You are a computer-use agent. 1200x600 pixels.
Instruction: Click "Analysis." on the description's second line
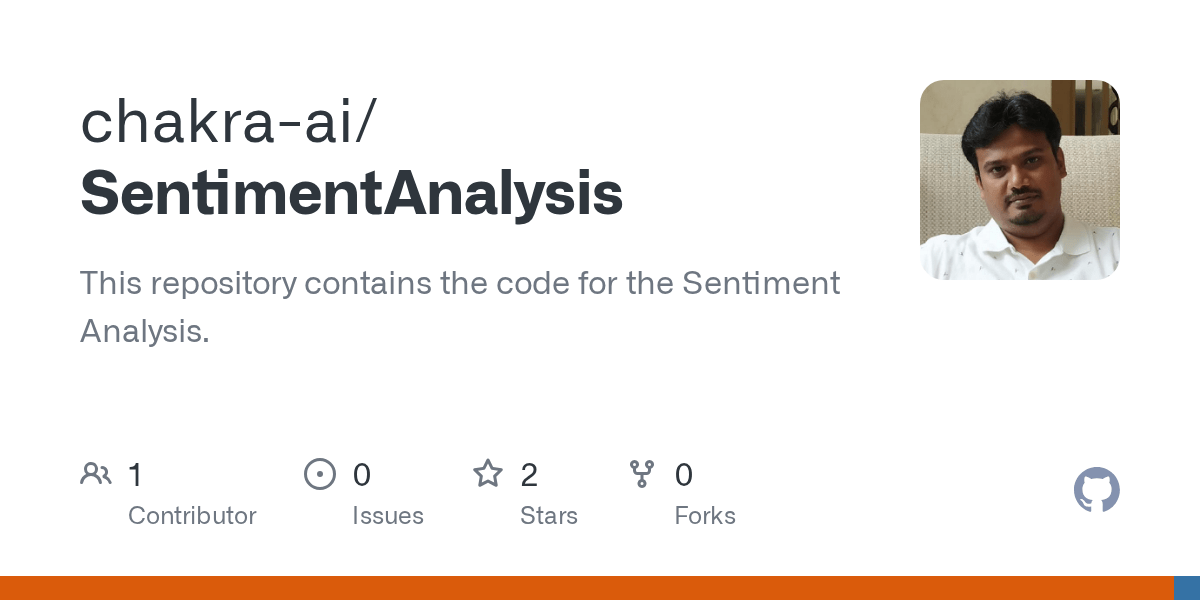coord(145,332)
